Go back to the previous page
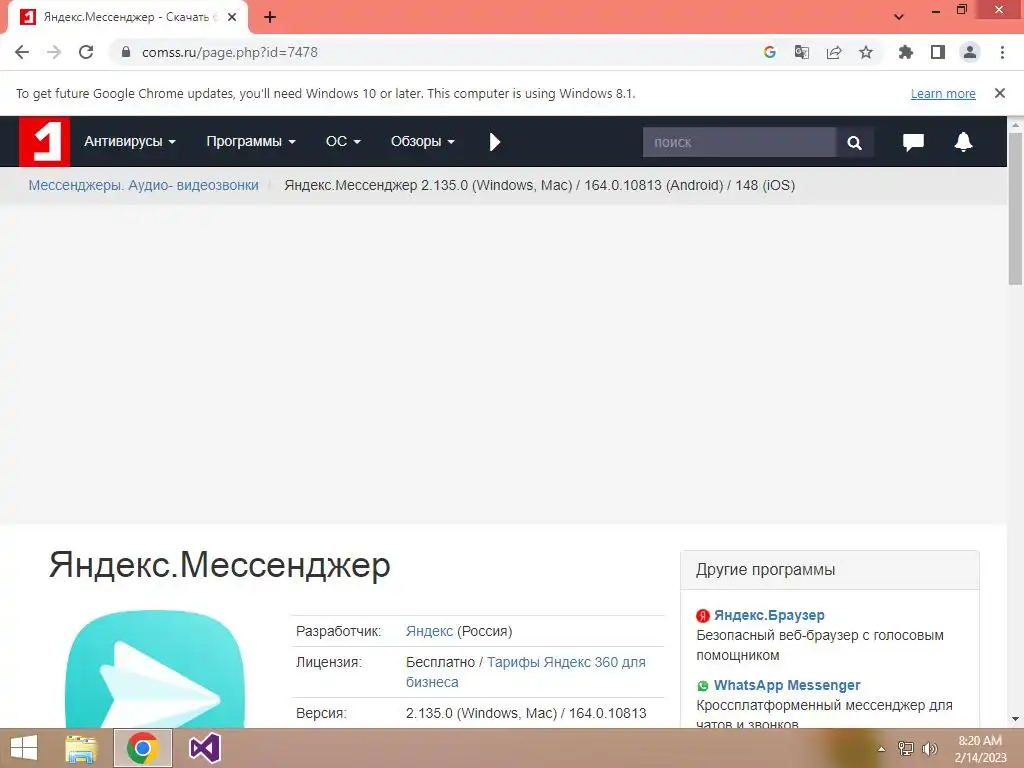 click(22, 52)
